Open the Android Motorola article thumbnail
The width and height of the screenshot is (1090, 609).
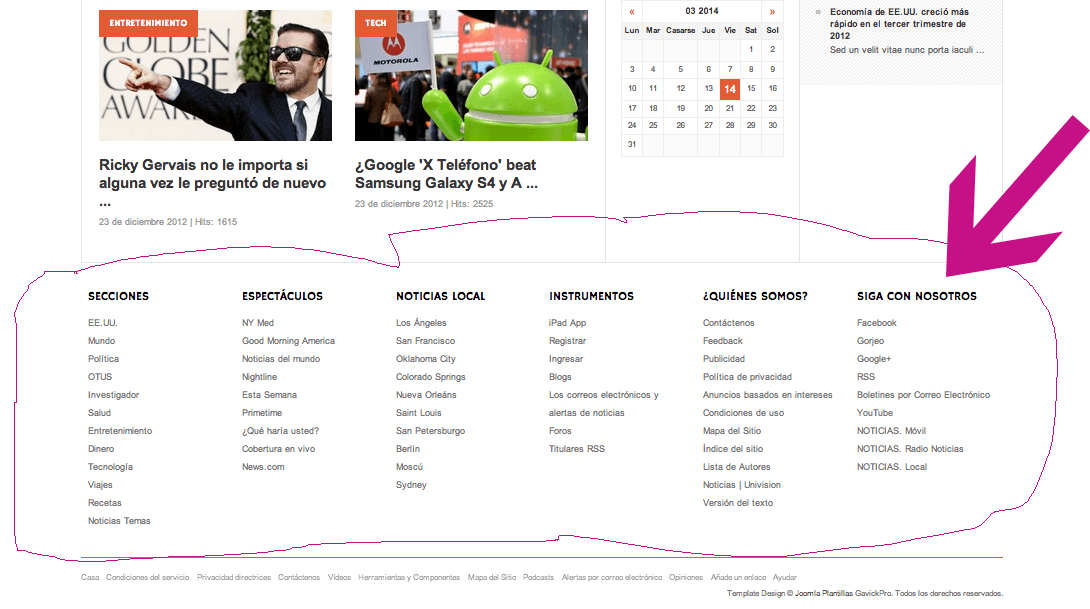(x=471, y=75)
